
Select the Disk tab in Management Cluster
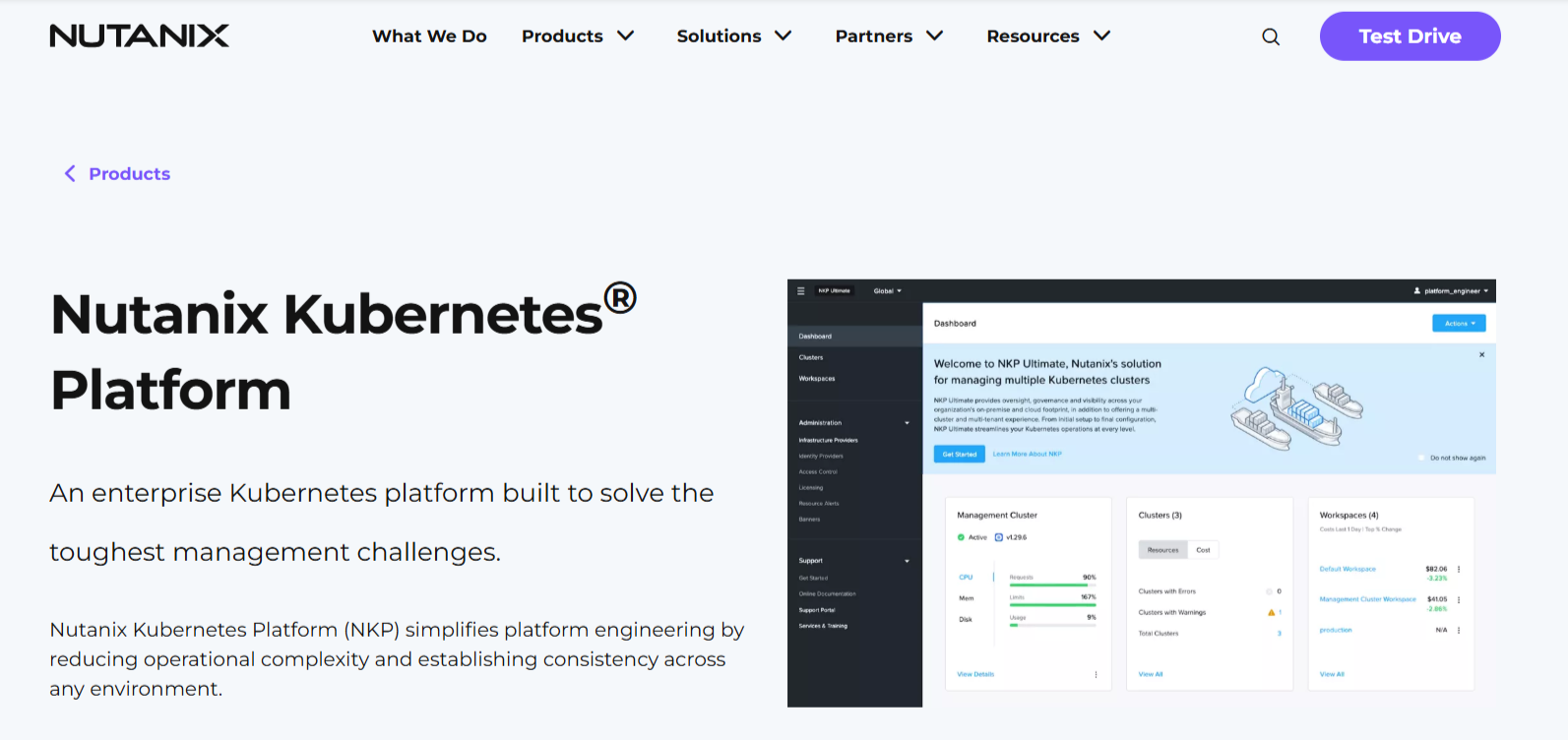pyautogui.click(x=966, y=619)
